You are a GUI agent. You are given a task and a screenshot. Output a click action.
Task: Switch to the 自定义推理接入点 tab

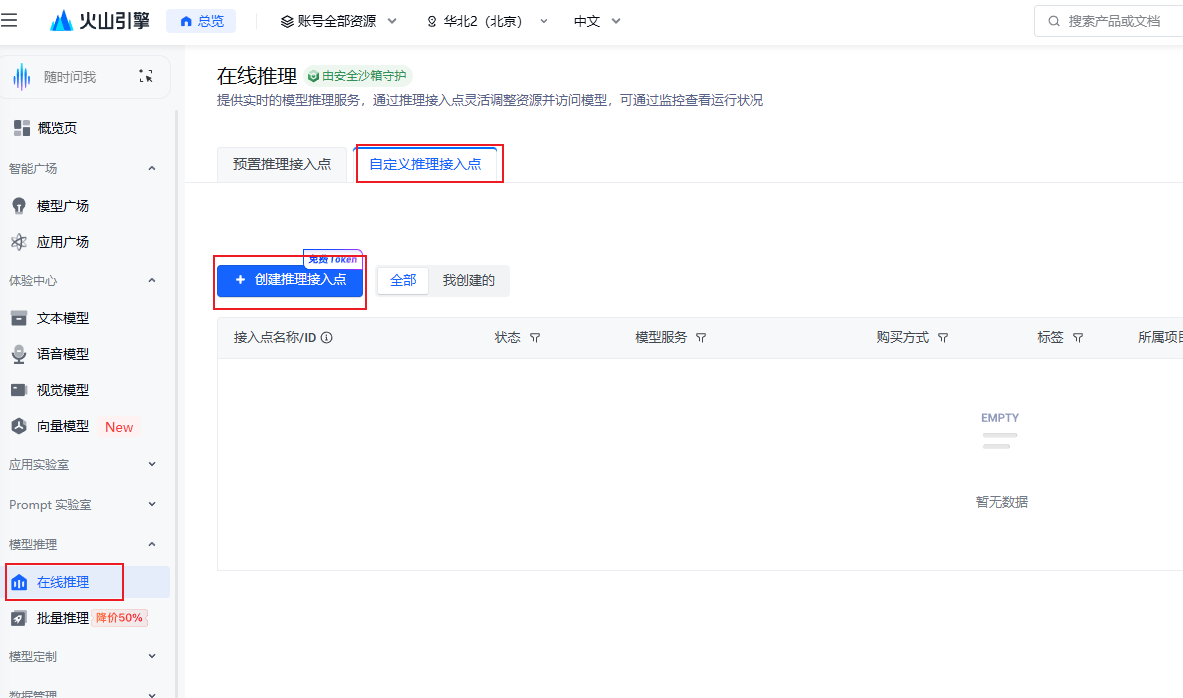tap(425, 165)
